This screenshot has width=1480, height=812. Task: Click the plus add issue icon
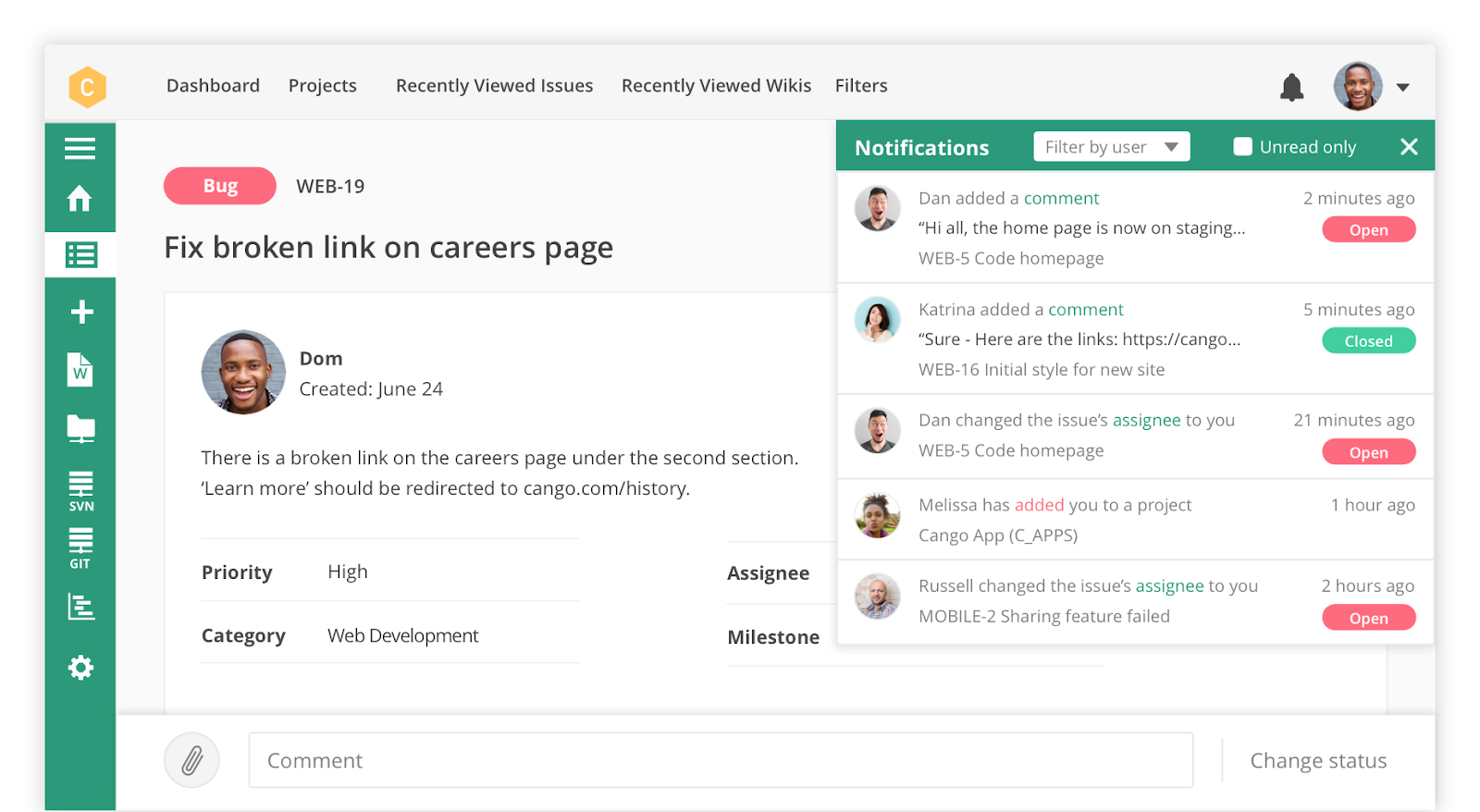pyautogui.click(x=81, y=312)
